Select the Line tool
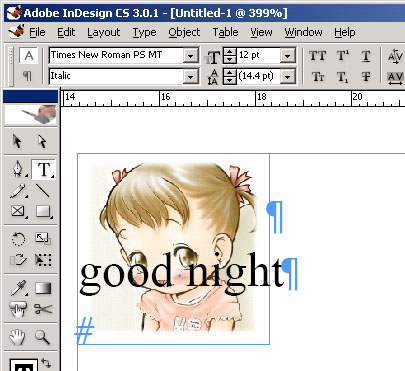Viewport: 405px width, 371px height. point(43,190)
